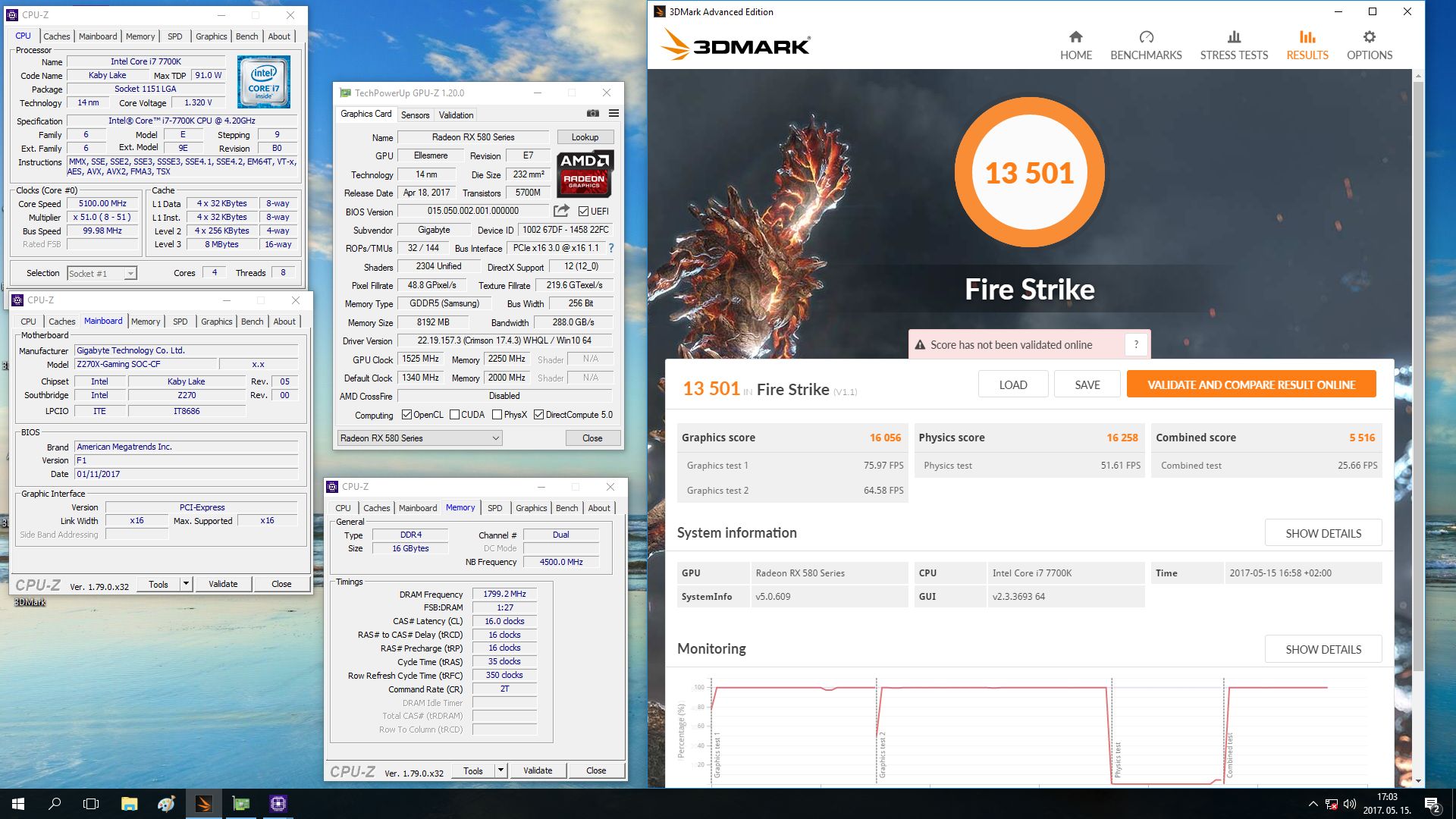Image resolution: width=1456 pixels, height=819 pixels.
Task: Expand the Radeon RX 580 Series dropdown
Action: 495,438
